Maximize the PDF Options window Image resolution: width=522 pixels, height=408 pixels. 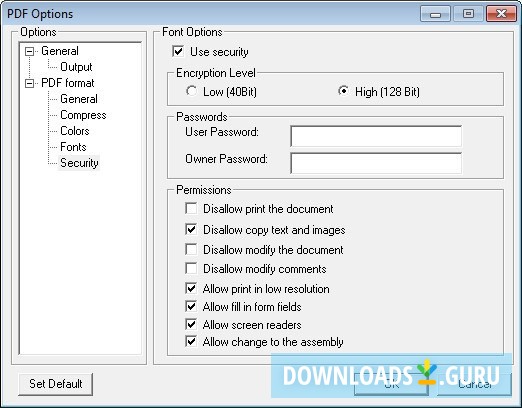click(x=468, y=14)
